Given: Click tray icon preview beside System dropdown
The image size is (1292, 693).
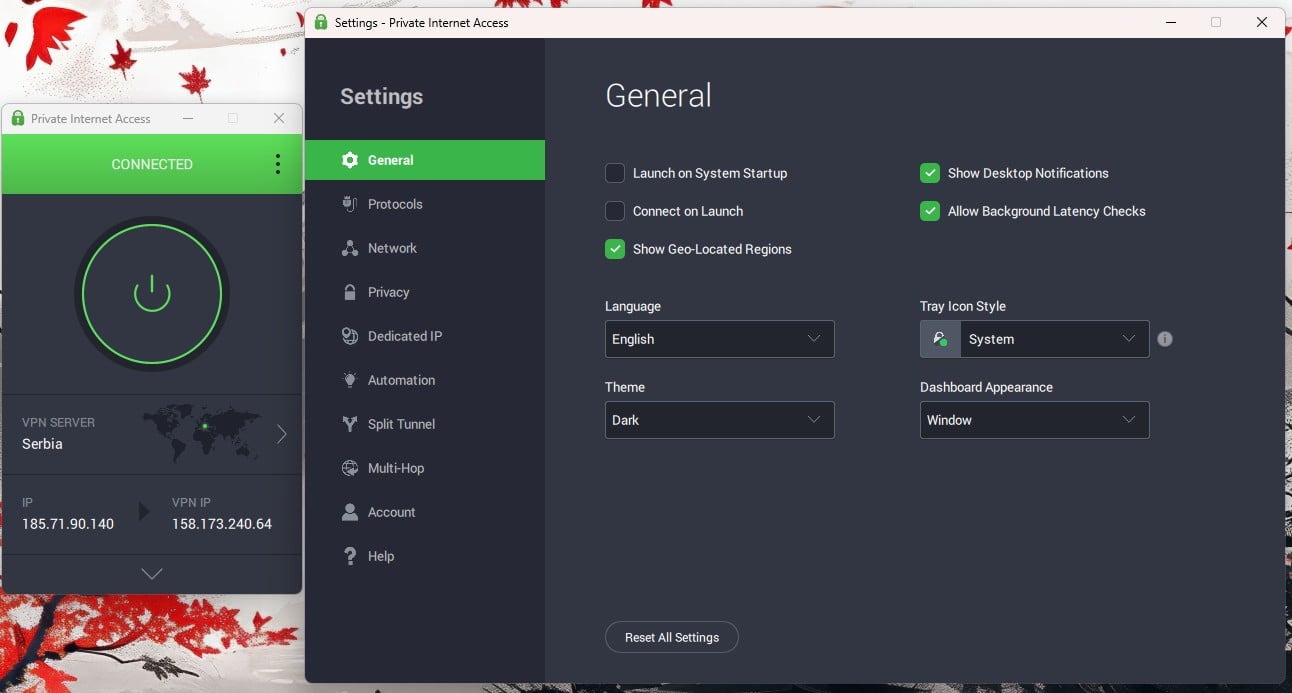Looking at the screenshot, I should point(940,339).
